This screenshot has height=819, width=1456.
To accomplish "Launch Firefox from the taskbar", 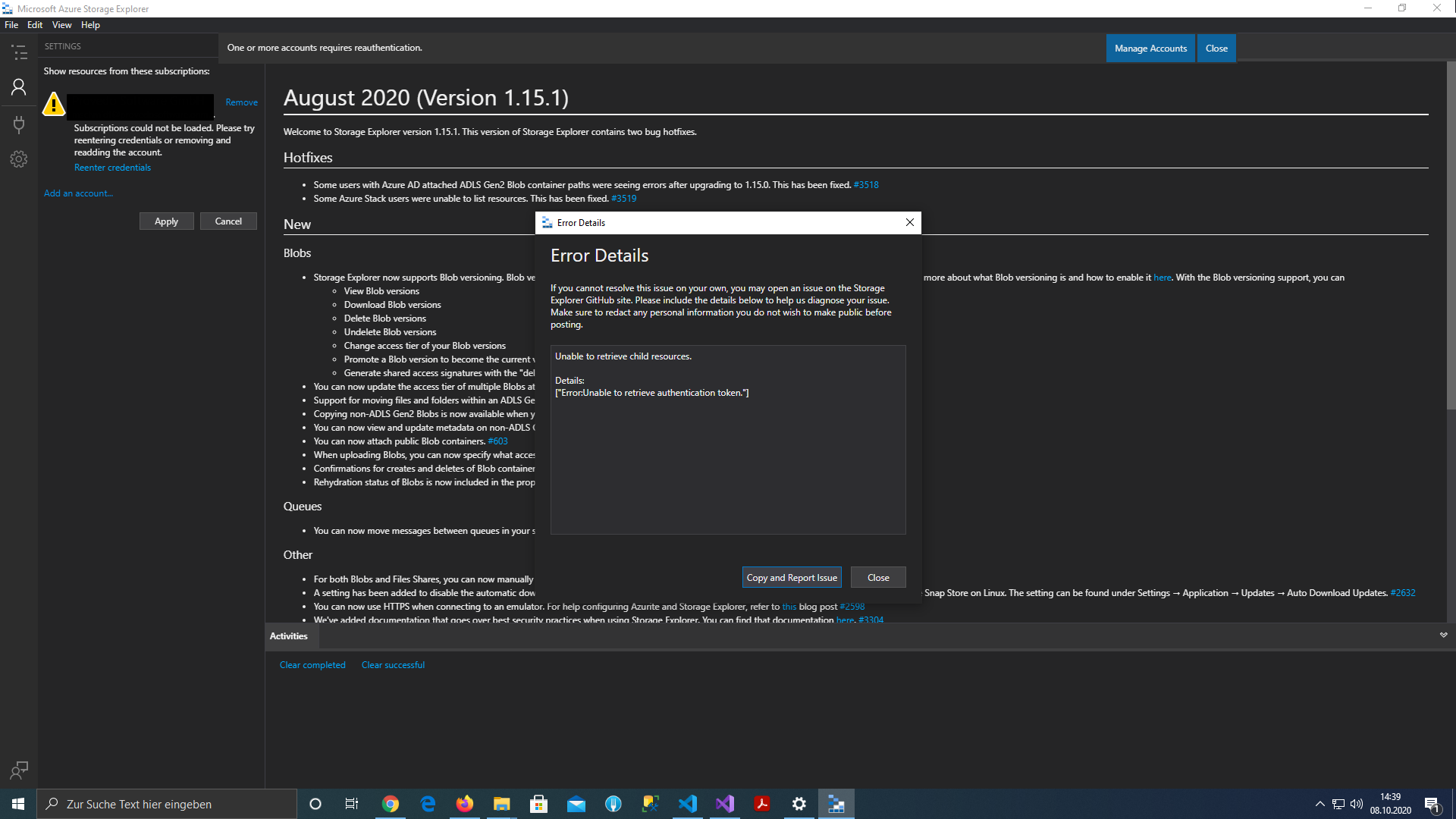I will click(x=464, y=803).
